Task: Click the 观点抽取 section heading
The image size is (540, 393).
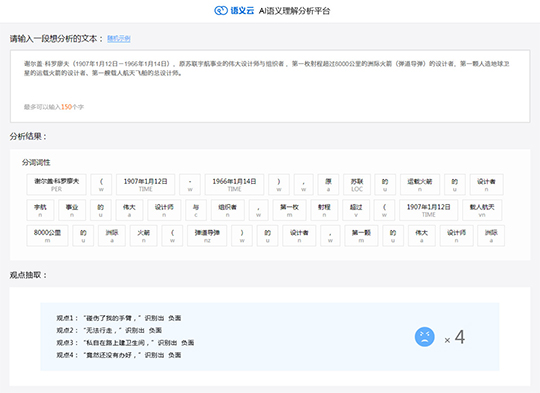Action: tap(28, 275)
